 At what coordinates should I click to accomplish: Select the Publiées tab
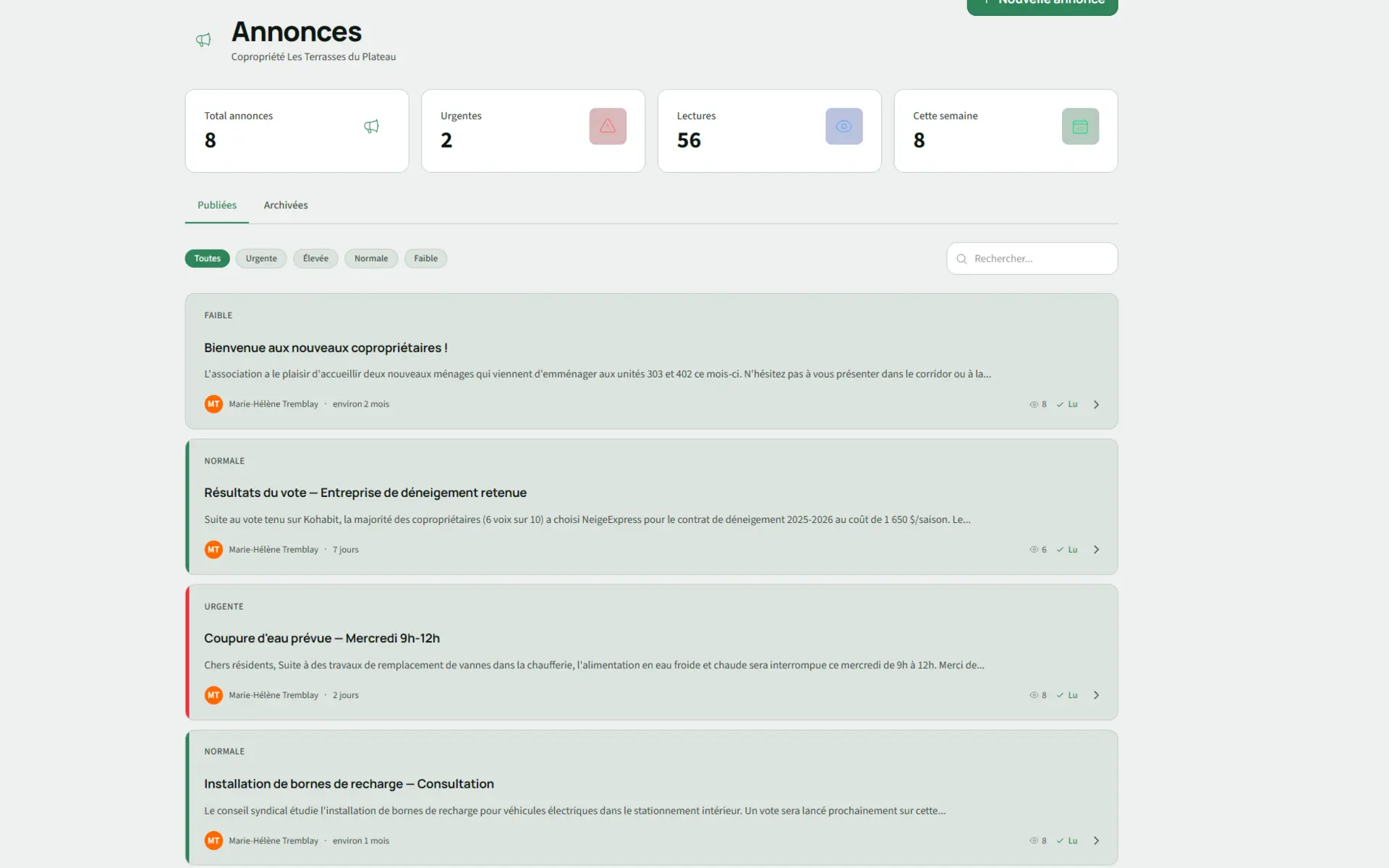216,205
